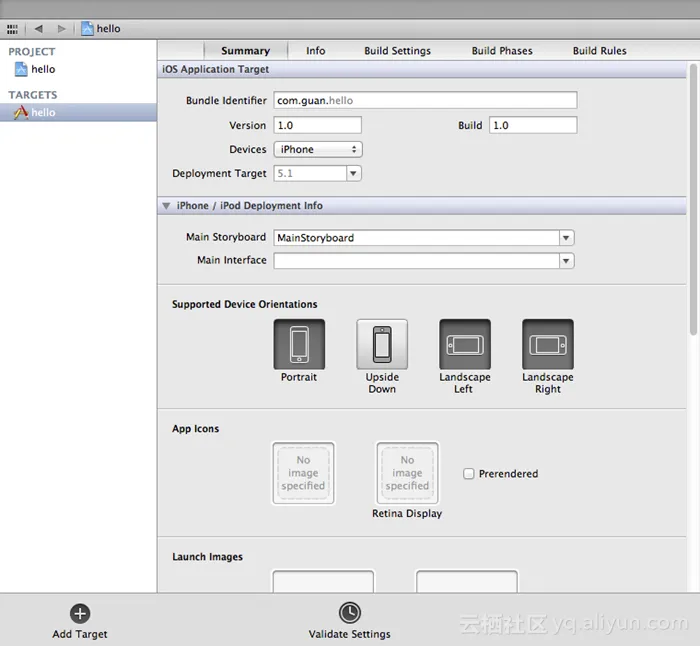Click the first Launch Images well
Screen dimensions: 700x646
(323, 581)
